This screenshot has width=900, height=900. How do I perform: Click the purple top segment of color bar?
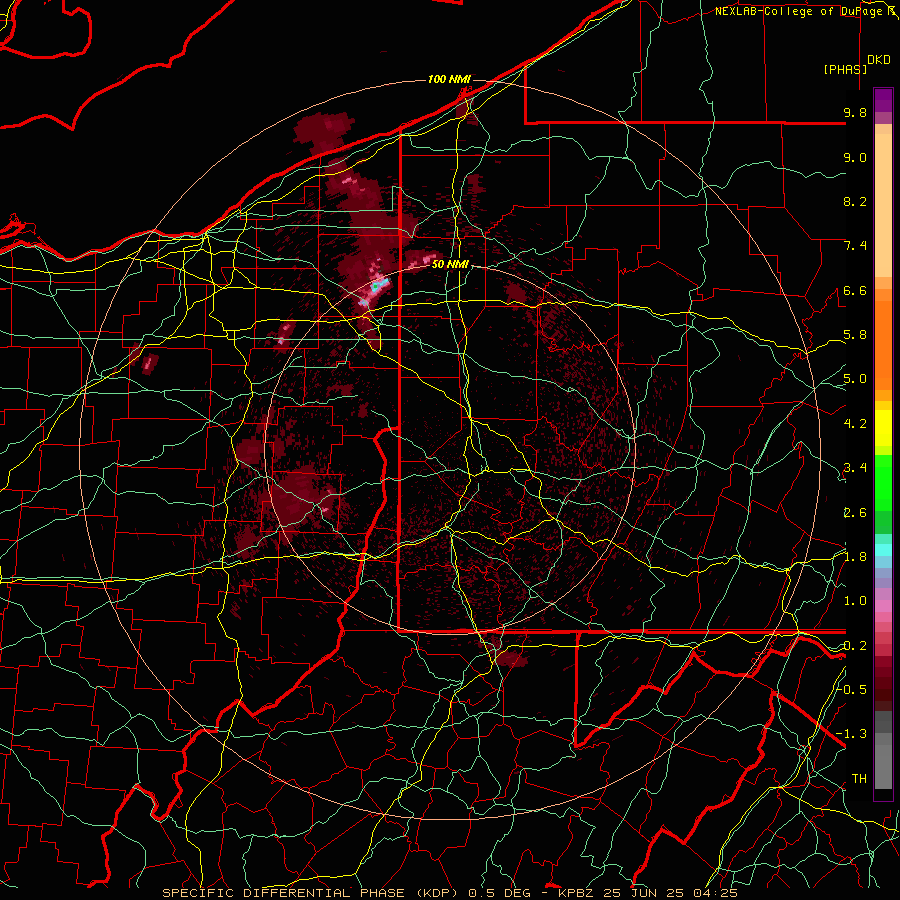click(883, 100)
